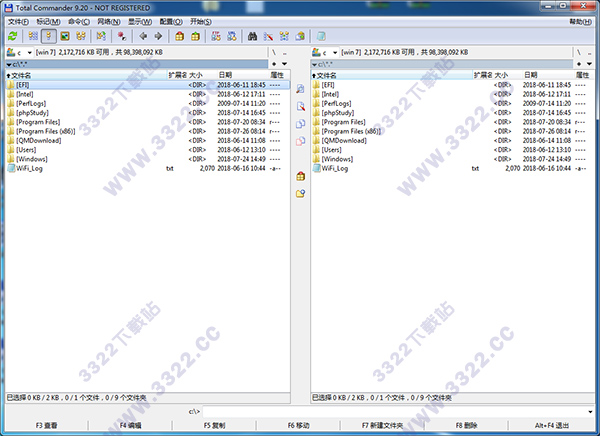Click the synchronize directories icon
The width and height of the screenshot is (600, 436).
point(284,36)
